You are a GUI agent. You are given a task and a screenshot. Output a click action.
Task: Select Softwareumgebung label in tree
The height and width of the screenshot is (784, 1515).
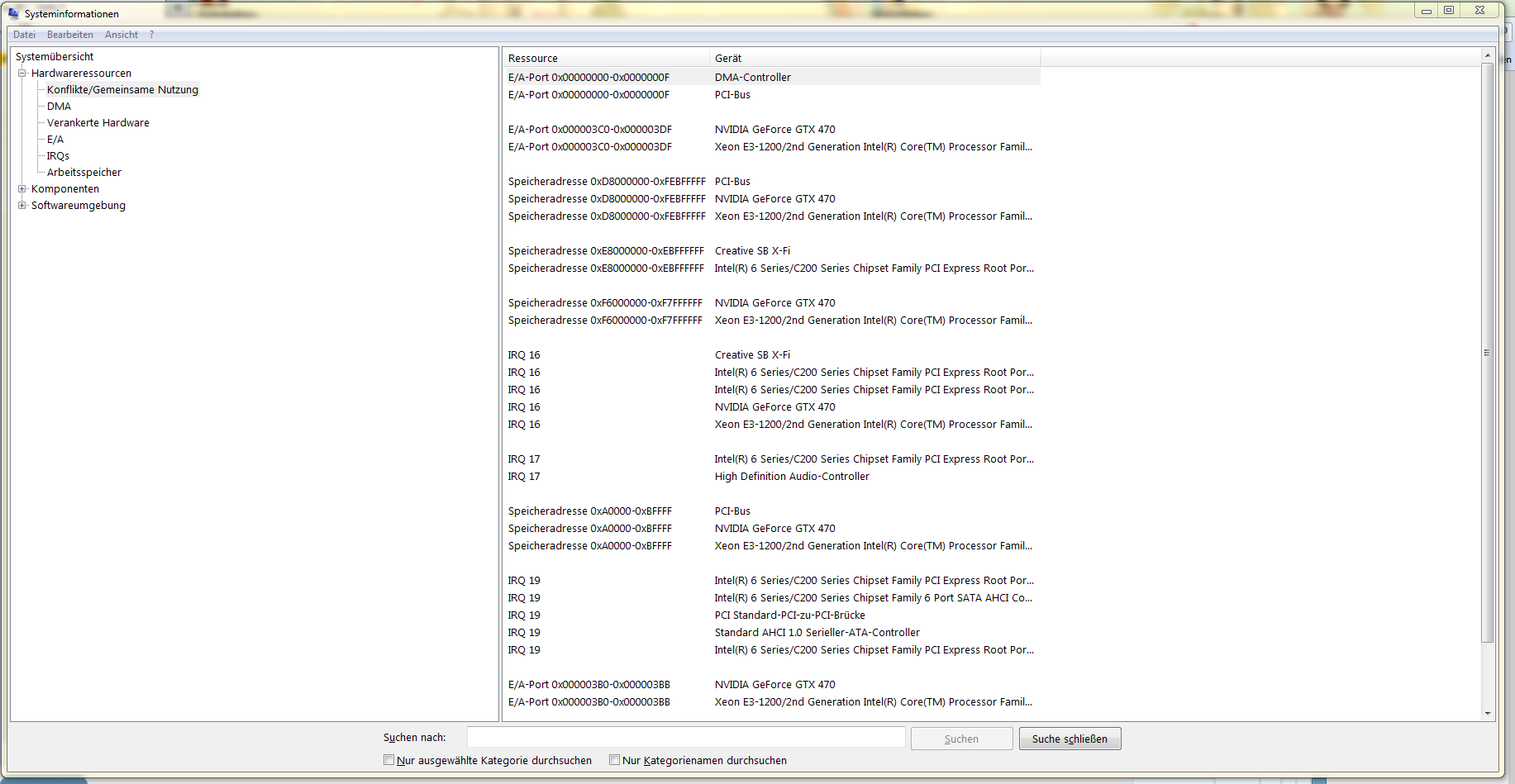click(79, 205)
